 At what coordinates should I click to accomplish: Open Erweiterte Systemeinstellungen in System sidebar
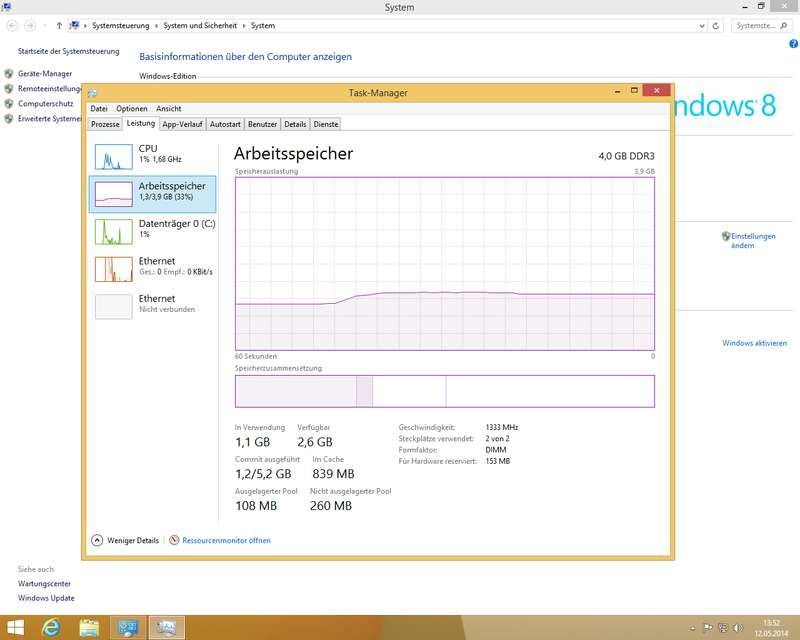(49, 118)
